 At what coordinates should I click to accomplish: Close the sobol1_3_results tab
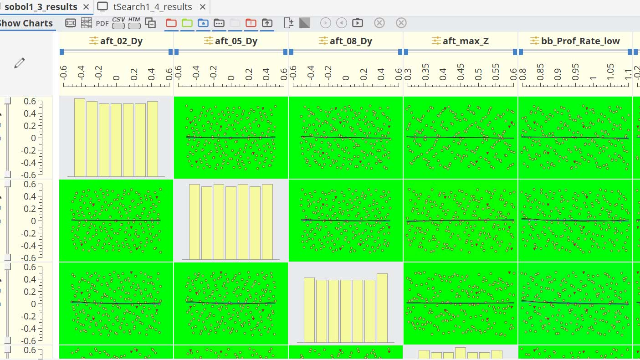pyautogui.click(x=86, y=7)
